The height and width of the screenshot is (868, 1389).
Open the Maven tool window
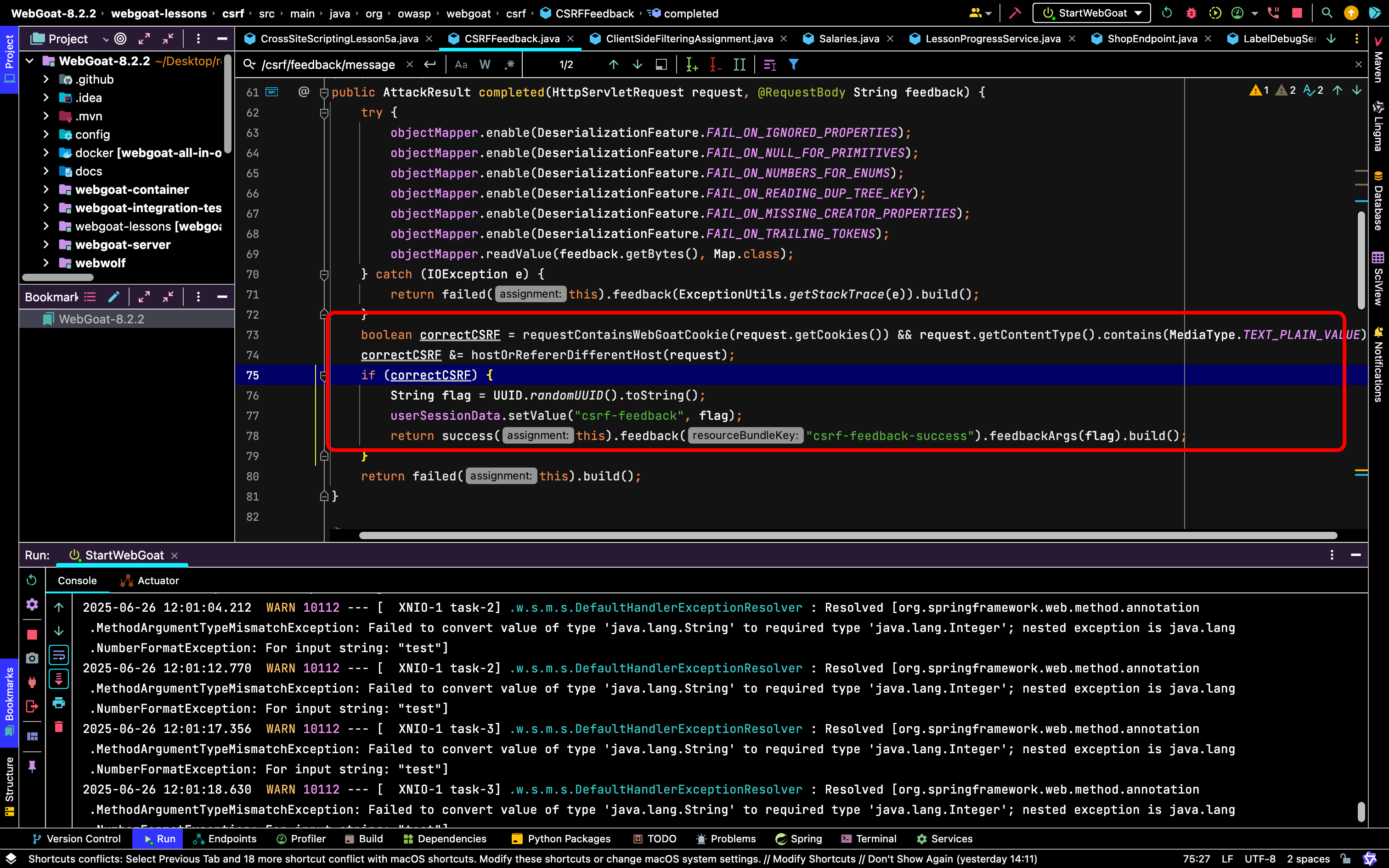coord(1378,59)
